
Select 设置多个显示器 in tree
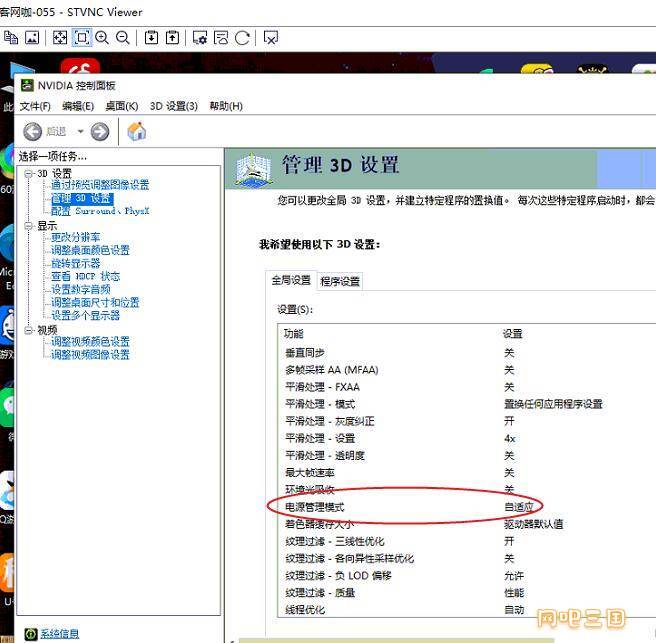[x=85, y=315]
